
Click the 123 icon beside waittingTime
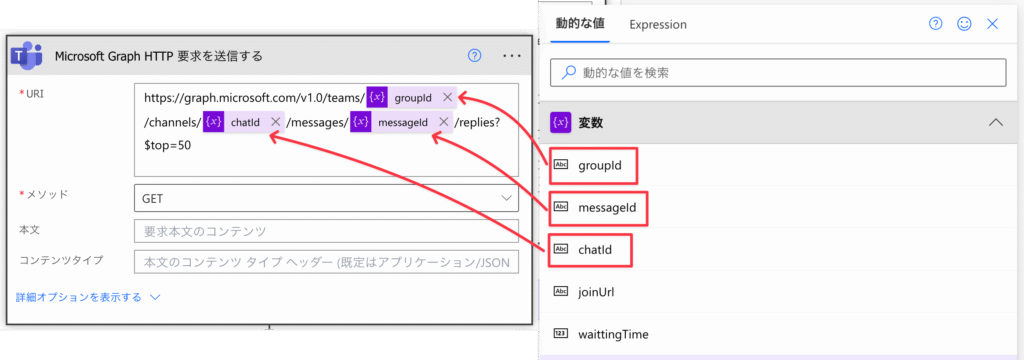(x=562, y=334)
